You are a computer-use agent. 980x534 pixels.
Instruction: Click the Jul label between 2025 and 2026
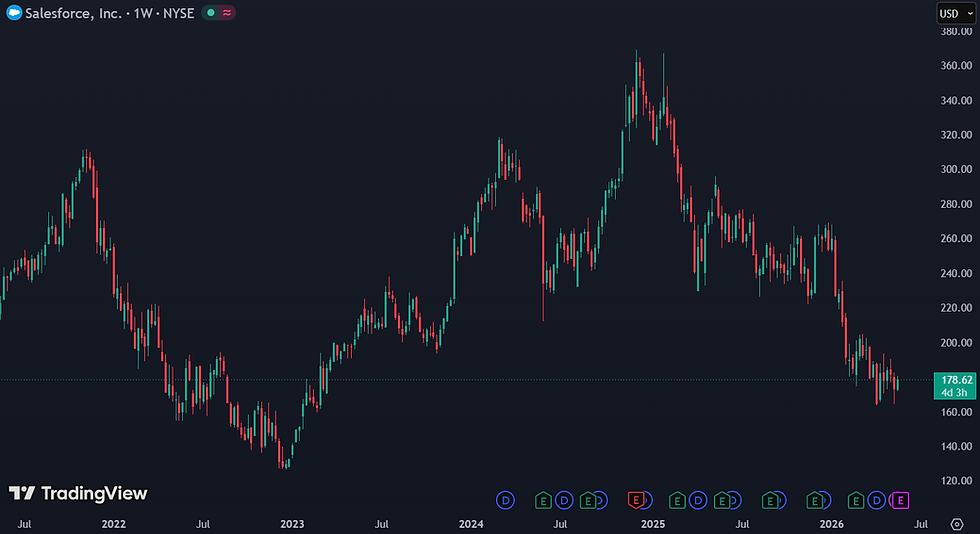tap(742, 524)
